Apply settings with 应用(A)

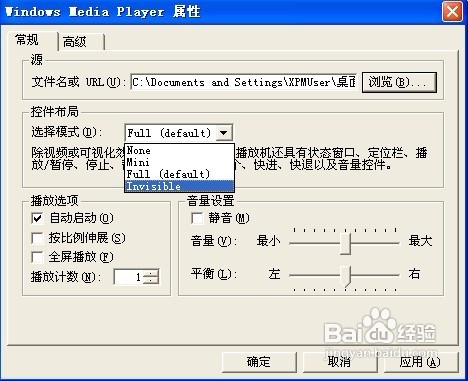[420, 362]
